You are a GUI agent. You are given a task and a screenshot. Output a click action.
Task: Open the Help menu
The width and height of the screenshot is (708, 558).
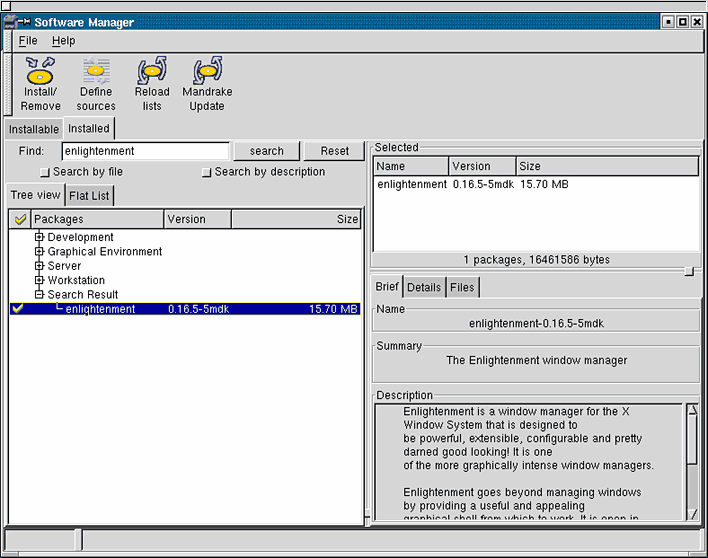click(x=63, y=41)
